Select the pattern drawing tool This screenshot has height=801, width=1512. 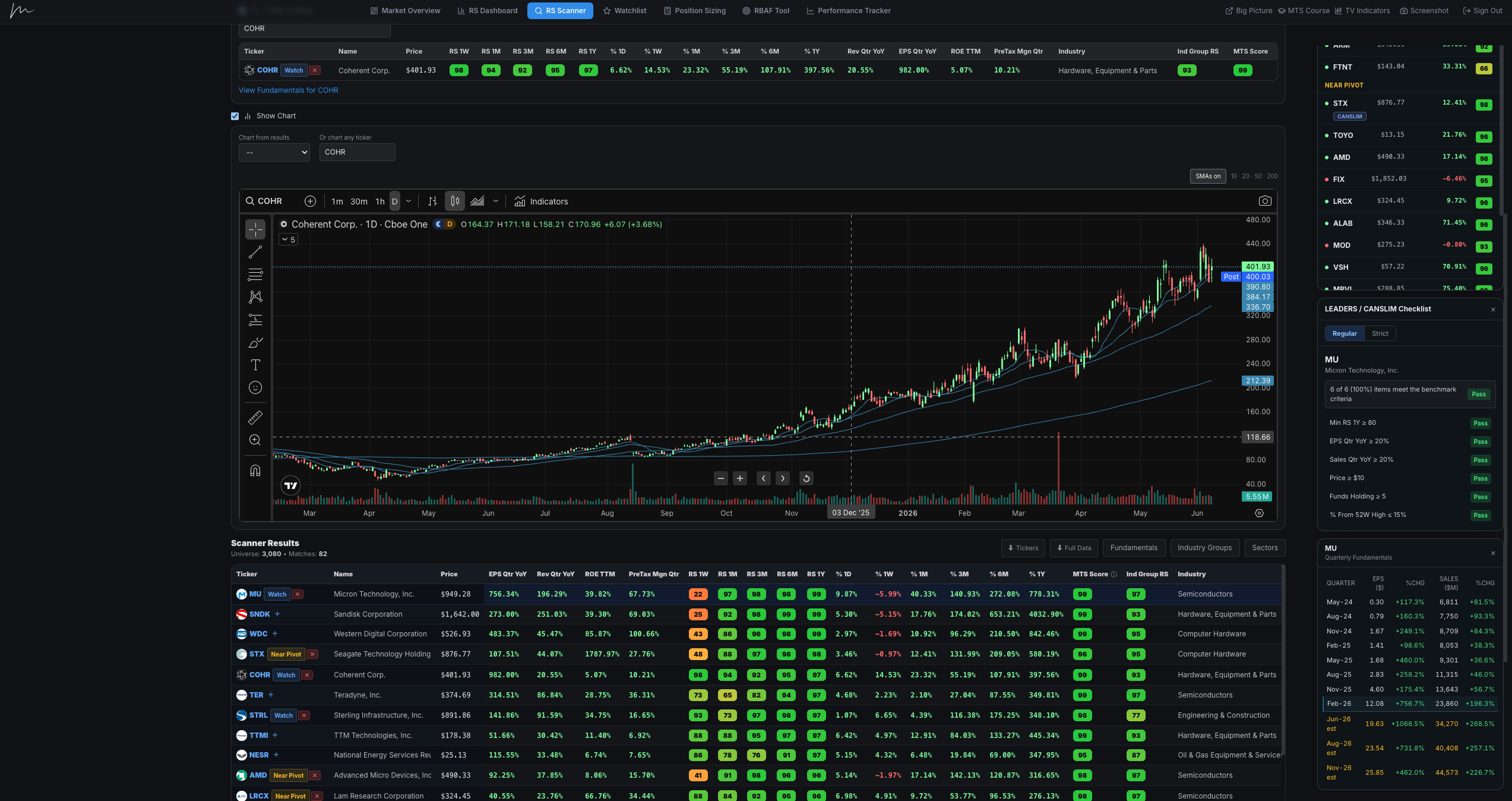(x=255, y=297)
